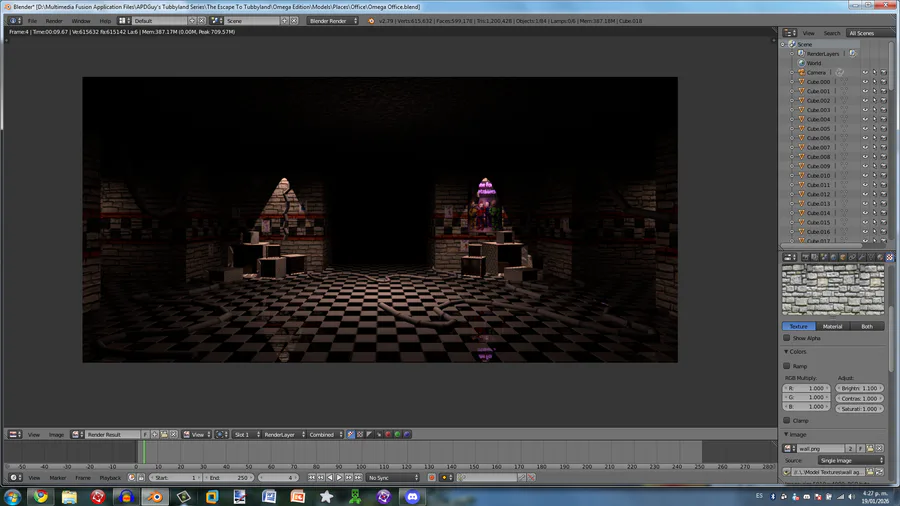Click the Blender icon in the Windows taskbar
This screenshot has width=900, height=506.
coord(155,496)
